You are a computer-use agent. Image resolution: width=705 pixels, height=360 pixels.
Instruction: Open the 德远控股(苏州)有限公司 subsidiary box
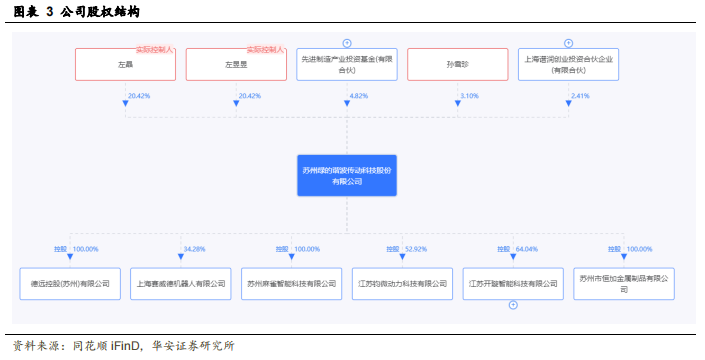click(70, 284)
